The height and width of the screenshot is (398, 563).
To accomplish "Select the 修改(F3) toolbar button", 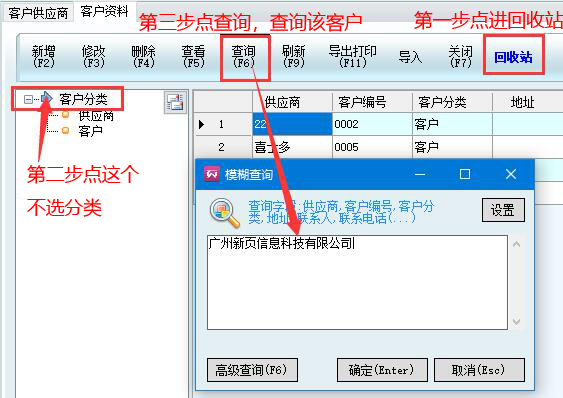I will (x=93, y=57).
